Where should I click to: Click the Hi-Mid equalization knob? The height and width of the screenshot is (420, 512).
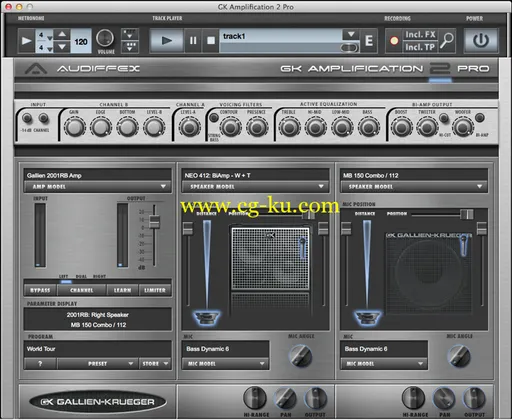pos(315,127)
